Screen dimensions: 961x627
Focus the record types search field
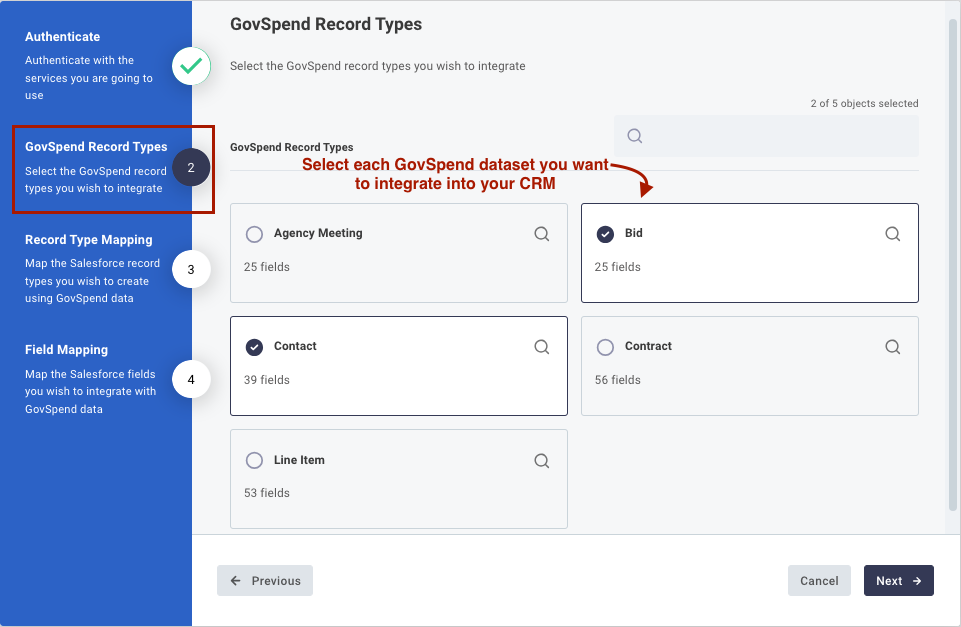[x=766, y=136]
